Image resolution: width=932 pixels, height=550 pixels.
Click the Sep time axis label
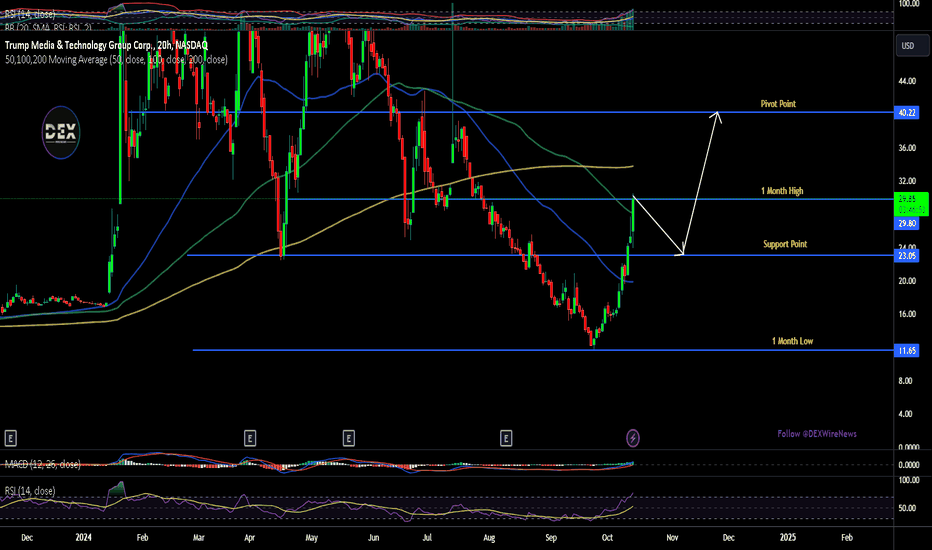[551, 538]
